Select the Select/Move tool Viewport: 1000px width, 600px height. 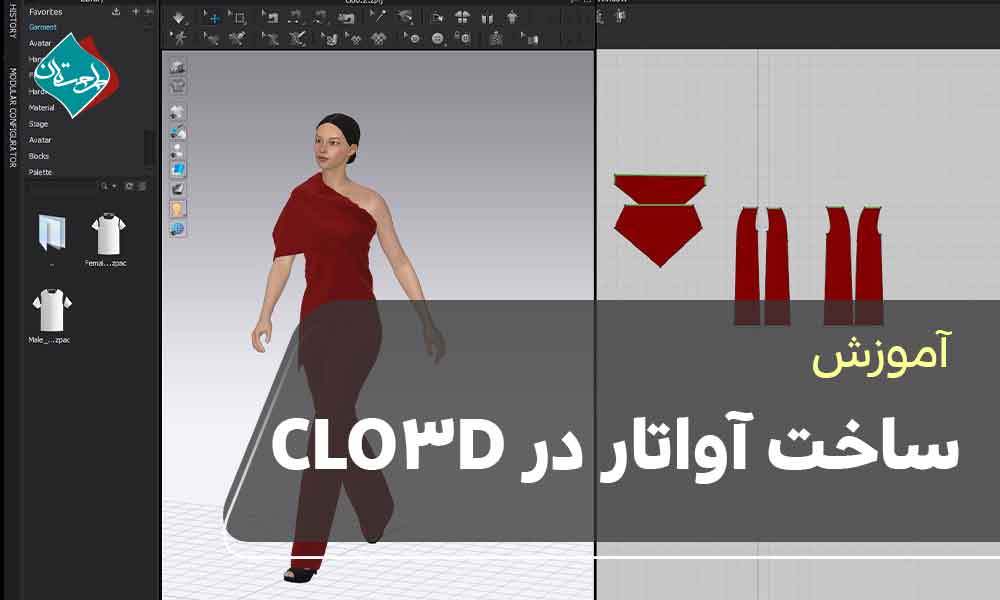tap(214, 17)
